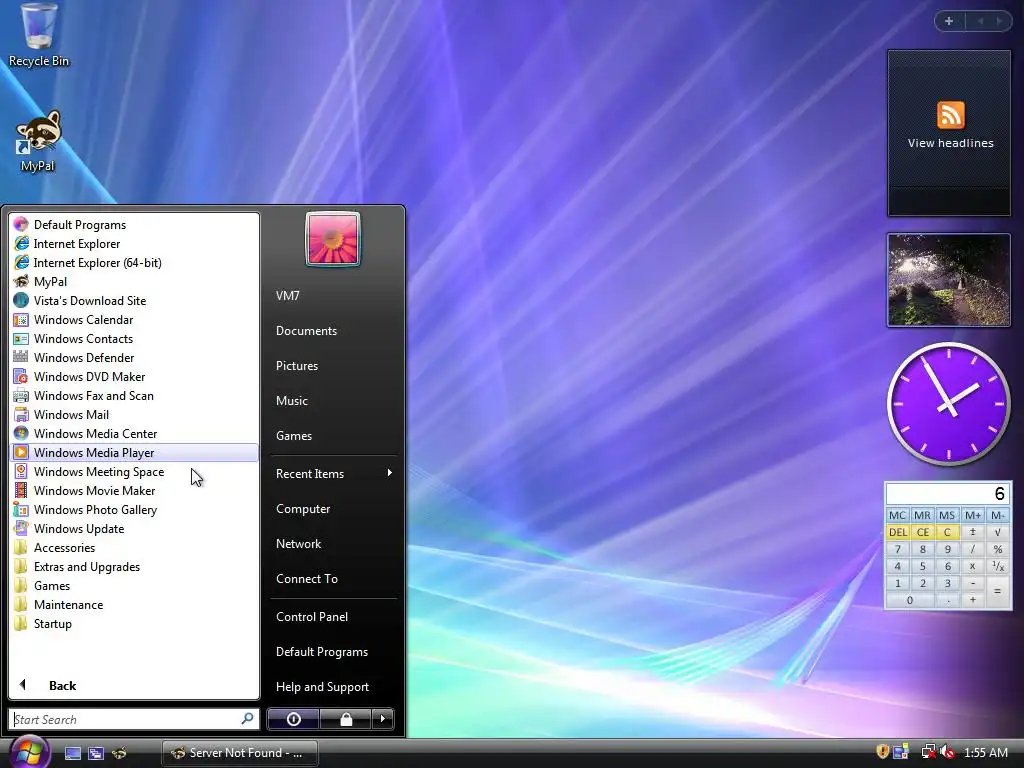Open Music from Start menu
The image size is (1024, 768).
333,400
